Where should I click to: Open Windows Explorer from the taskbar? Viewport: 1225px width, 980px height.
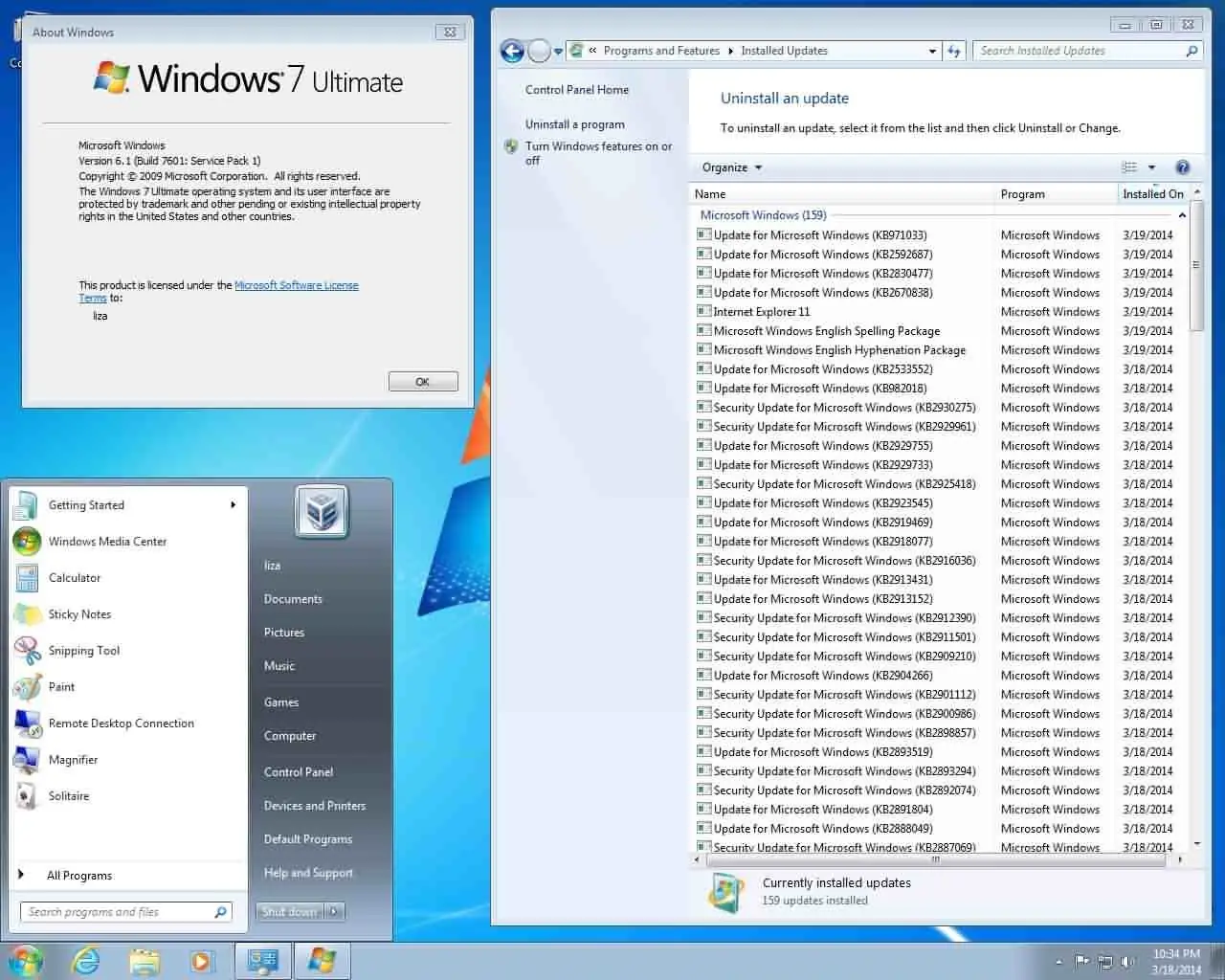(145, 961)
